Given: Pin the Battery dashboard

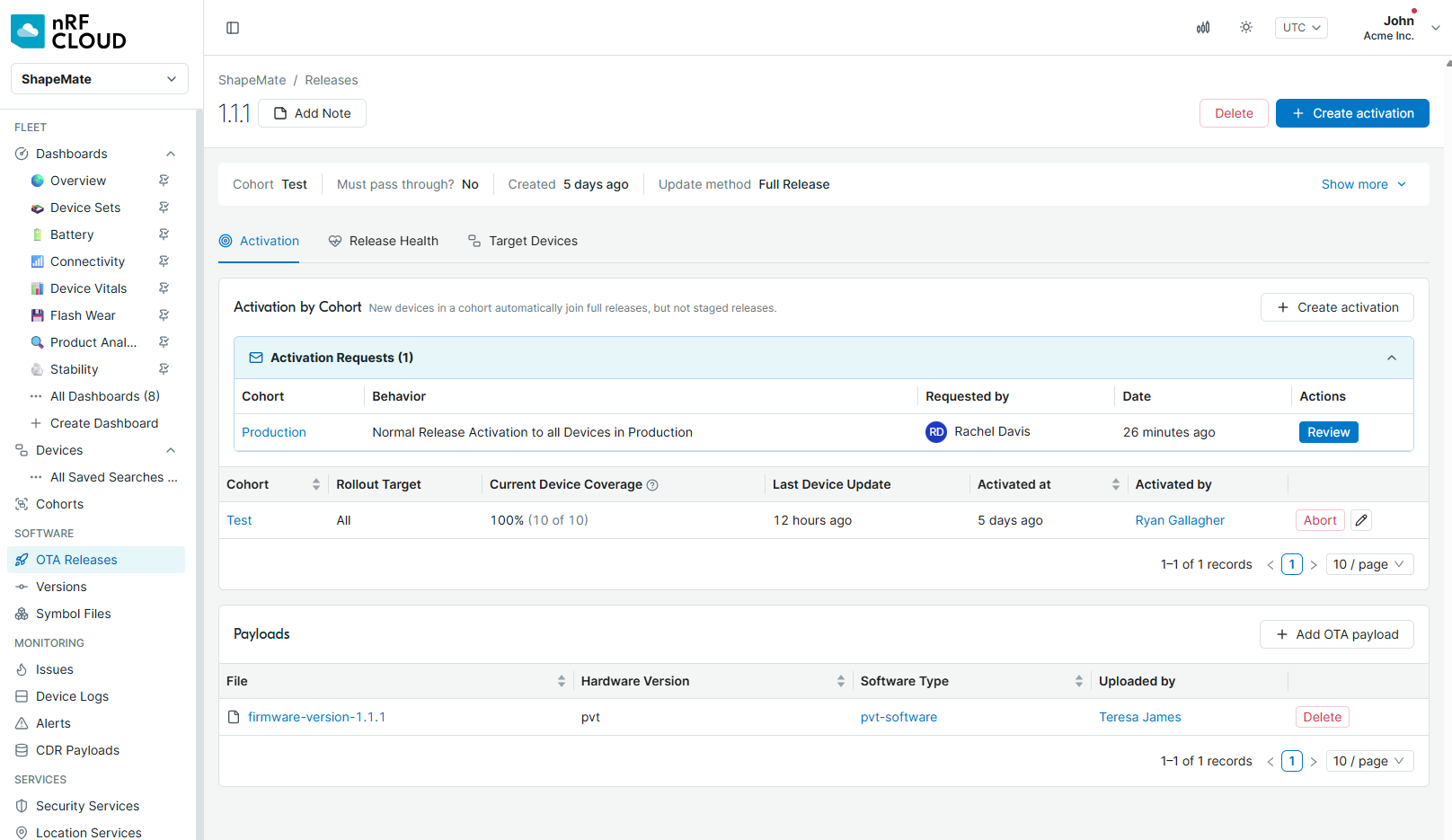Looking at the screenshot, I should [x=164, y=234].
